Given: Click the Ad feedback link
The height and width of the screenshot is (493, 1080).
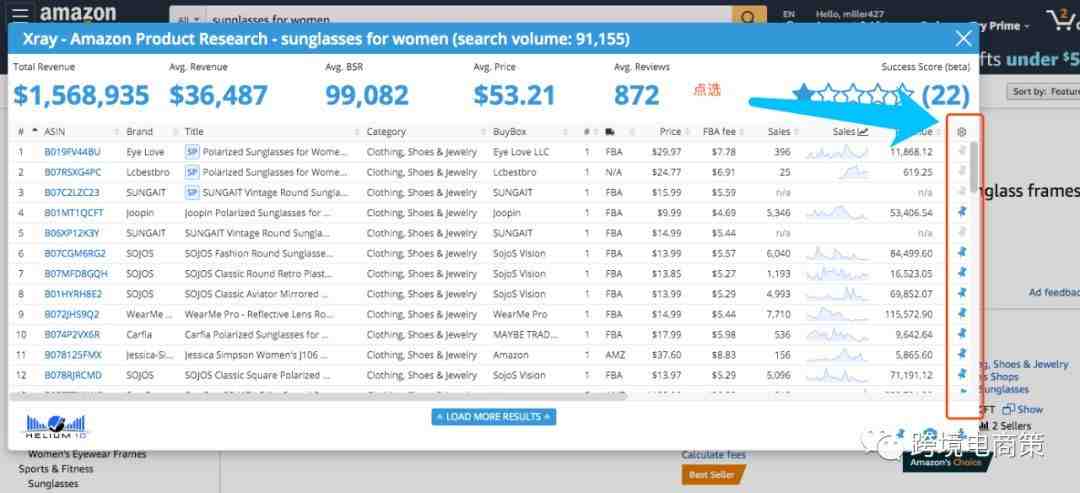Looking at the screenshot, I should [1055, 293].
